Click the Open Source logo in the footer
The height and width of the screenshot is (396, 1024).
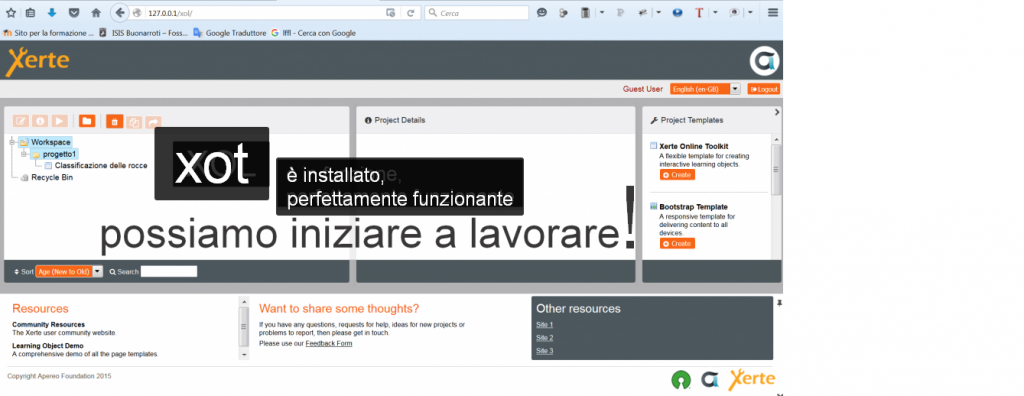tap(680, 379)
